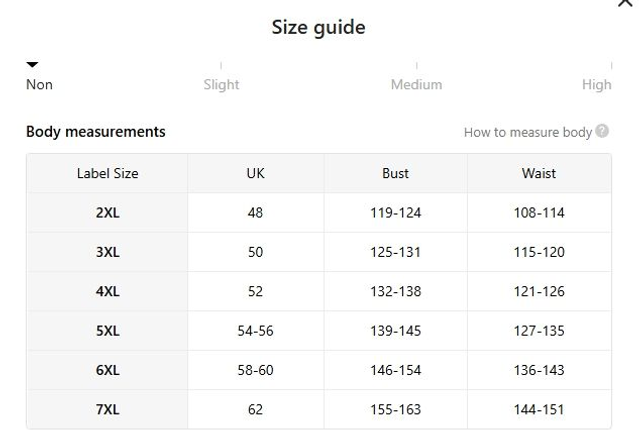Image resolution: width=640 pixels, height=430 pixels.
Task: Open the How to measure body link
Action: coord(527,132)
